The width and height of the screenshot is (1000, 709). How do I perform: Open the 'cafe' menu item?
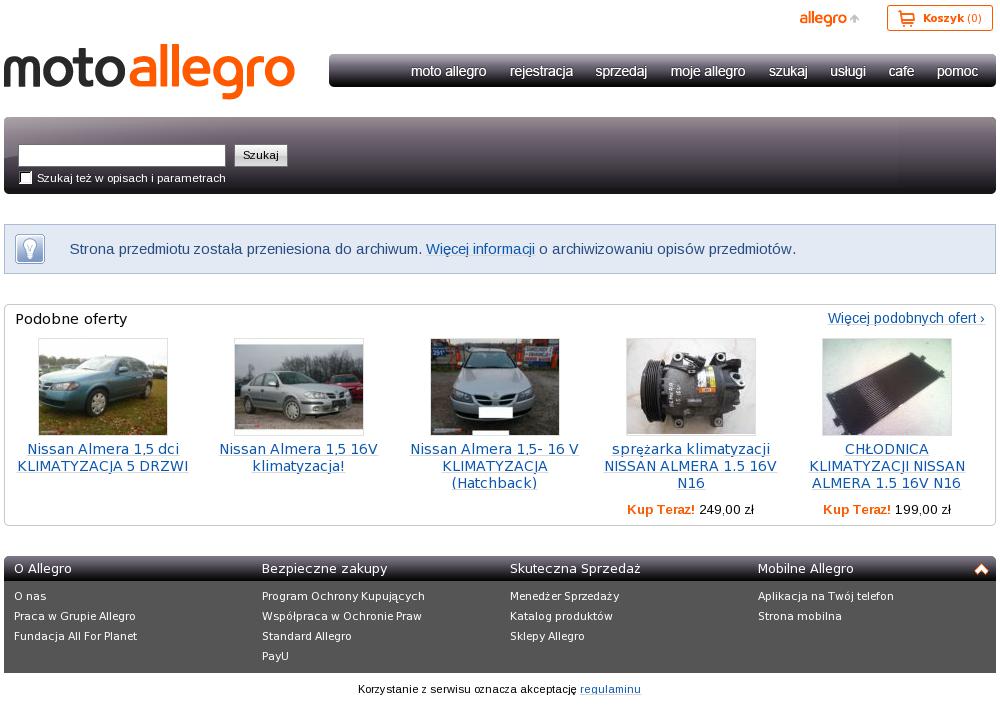tap(901, 71)
